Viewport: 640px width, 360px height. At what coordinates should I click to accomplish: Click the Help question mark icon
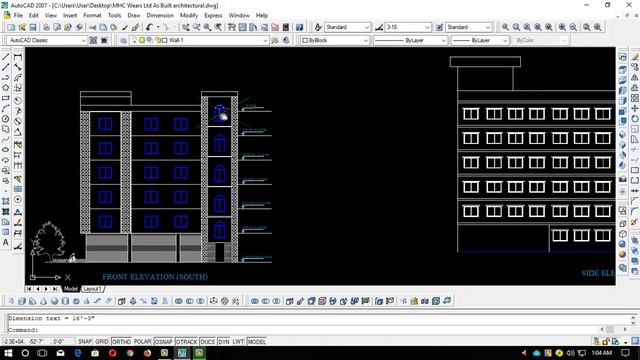pyautogui.click(x=300, y=27)
